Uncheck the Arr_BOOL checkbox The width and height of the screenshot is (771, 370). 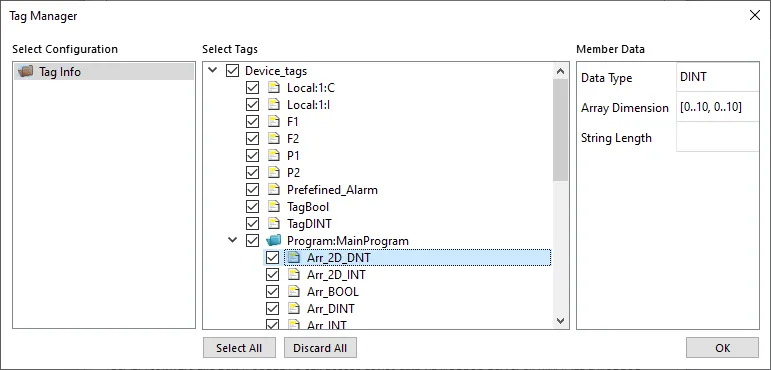[x=272, y=292]
